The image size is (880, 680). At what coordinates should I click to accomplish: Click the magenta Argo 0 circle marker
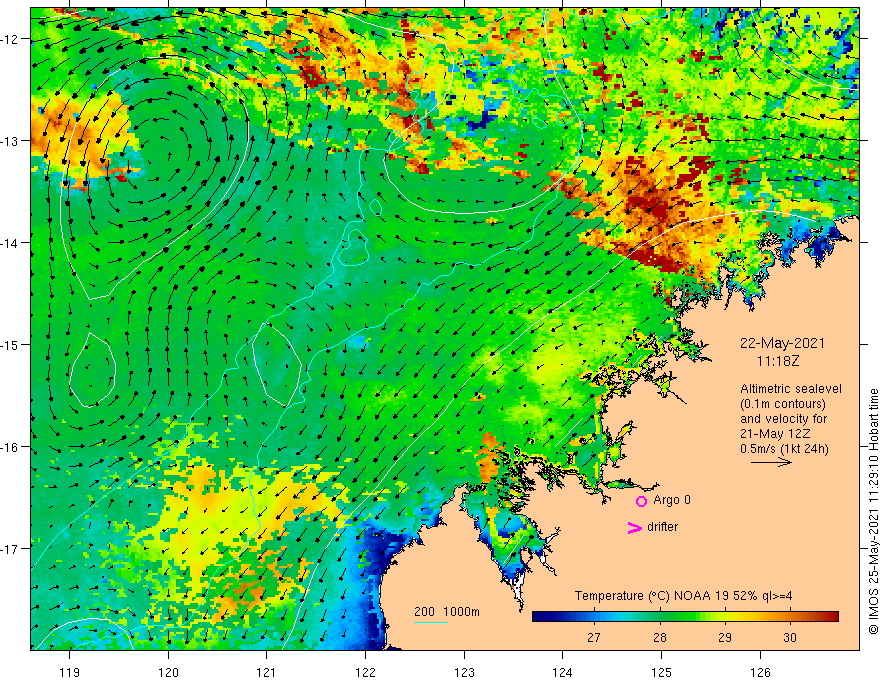(x=641, y=501)
